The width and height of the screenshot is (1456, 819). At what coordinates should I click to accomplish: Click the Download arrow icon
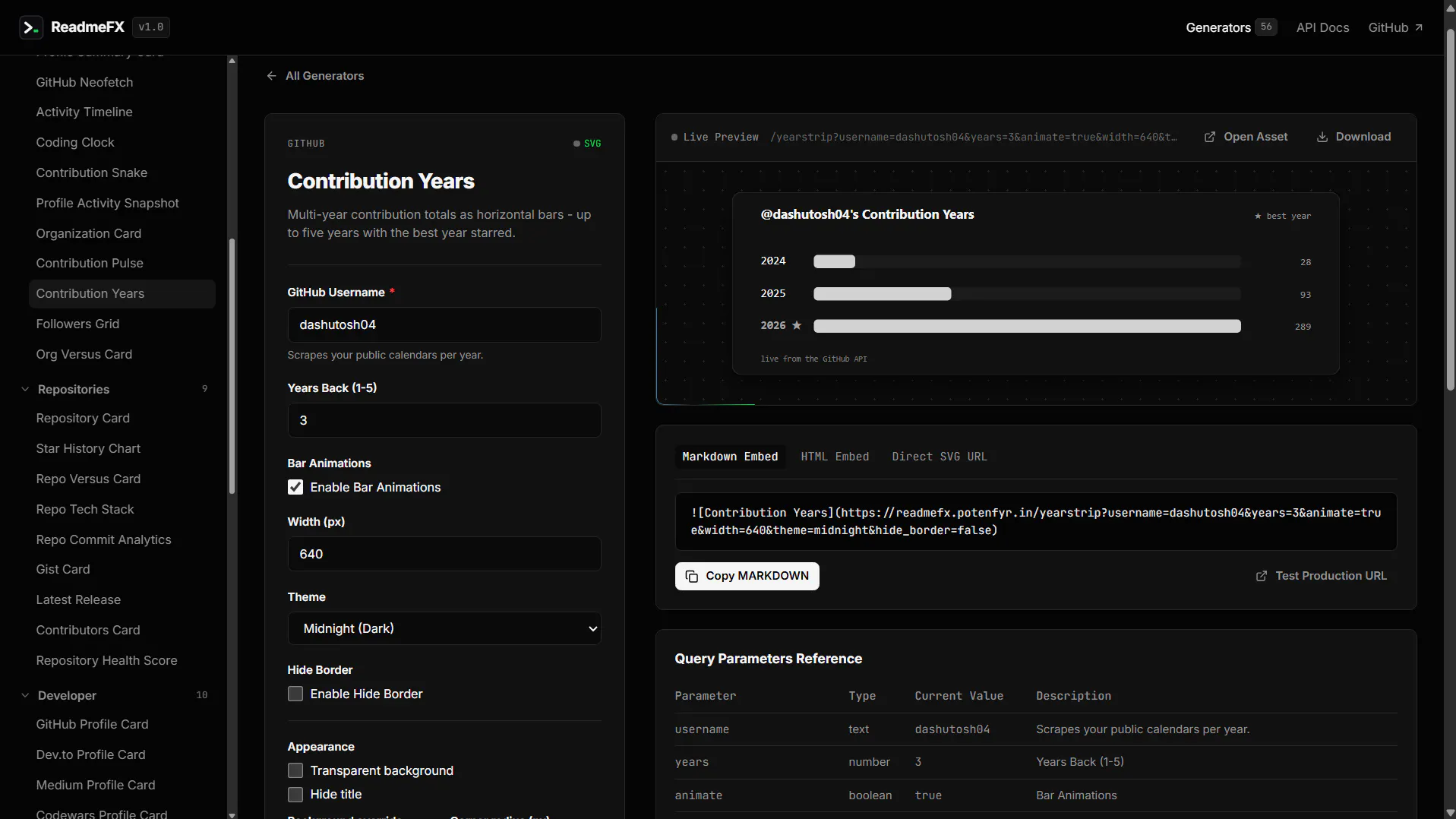1322,137
